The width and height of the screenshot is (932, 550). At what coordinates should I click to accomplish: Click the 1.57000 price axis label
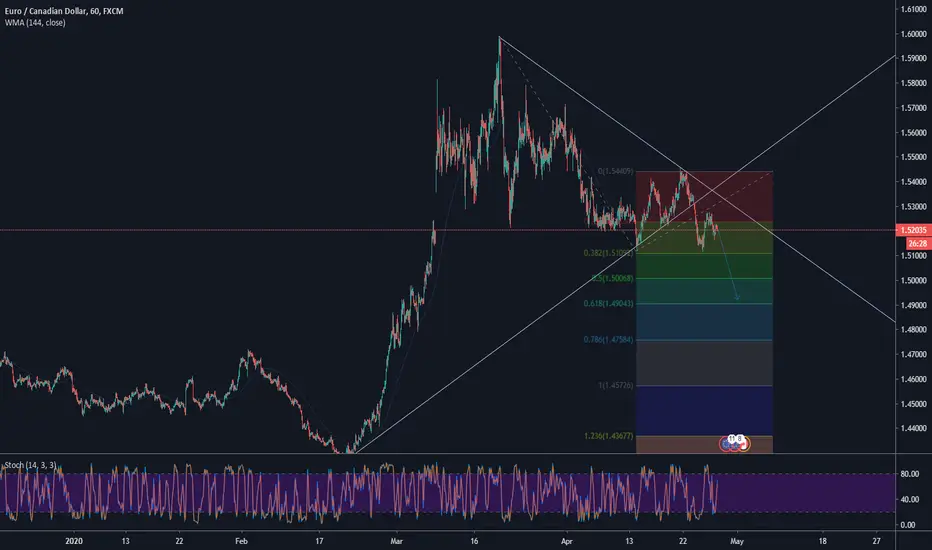(914, 108)
